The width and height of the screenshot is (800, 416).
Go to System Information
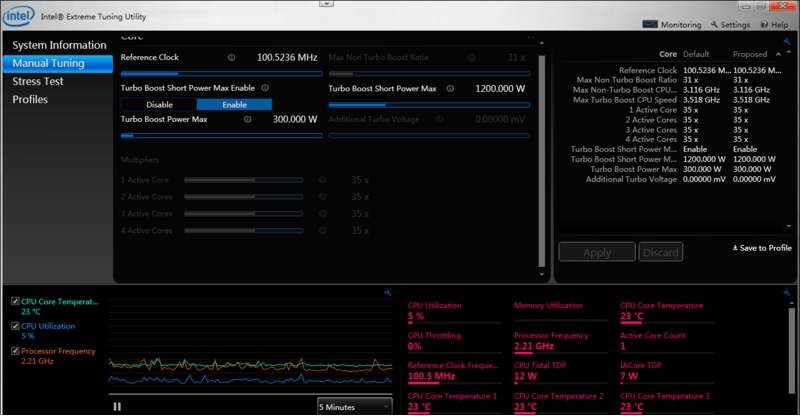tap(58, 45)
